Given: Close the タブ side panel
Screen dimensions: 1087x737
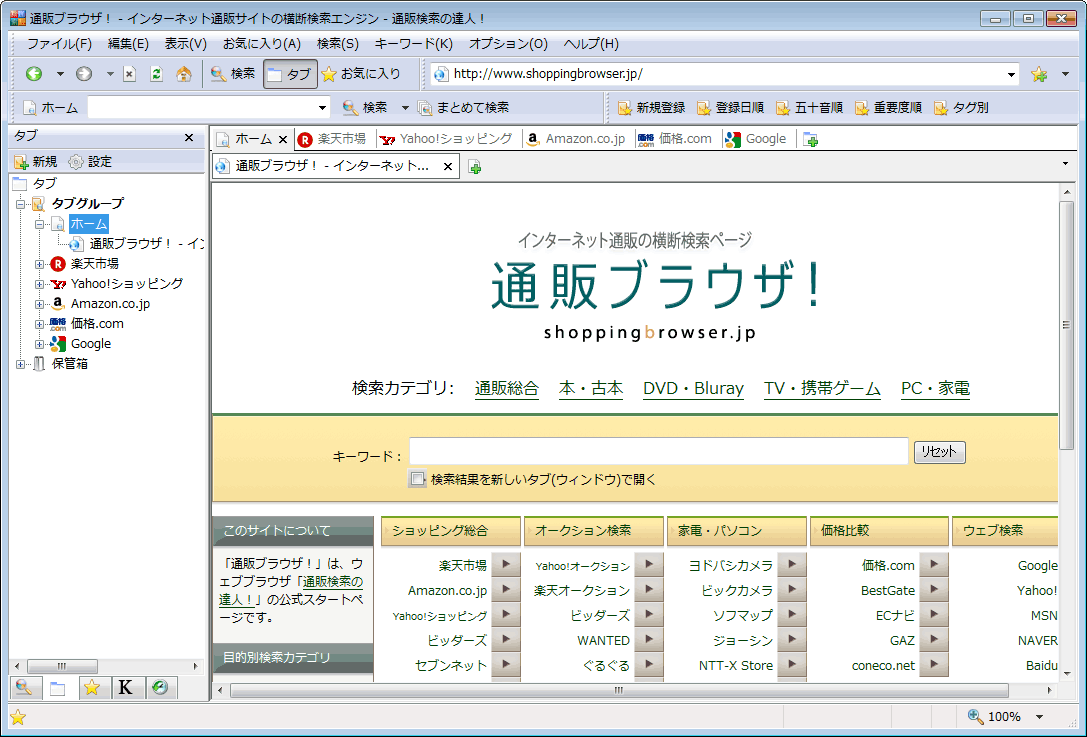Looking at the screenshot, I should pos(189,137).
